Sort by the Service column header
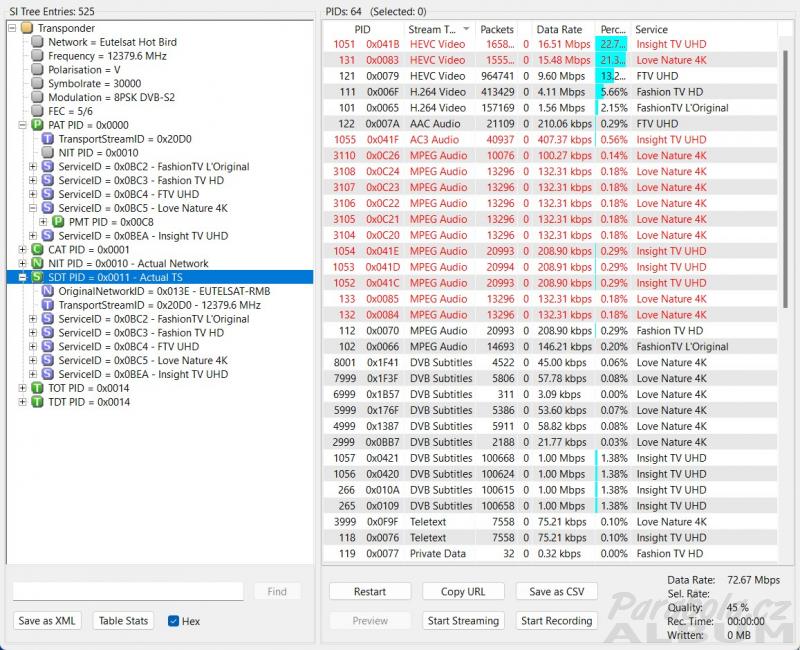 click(704, 29)
